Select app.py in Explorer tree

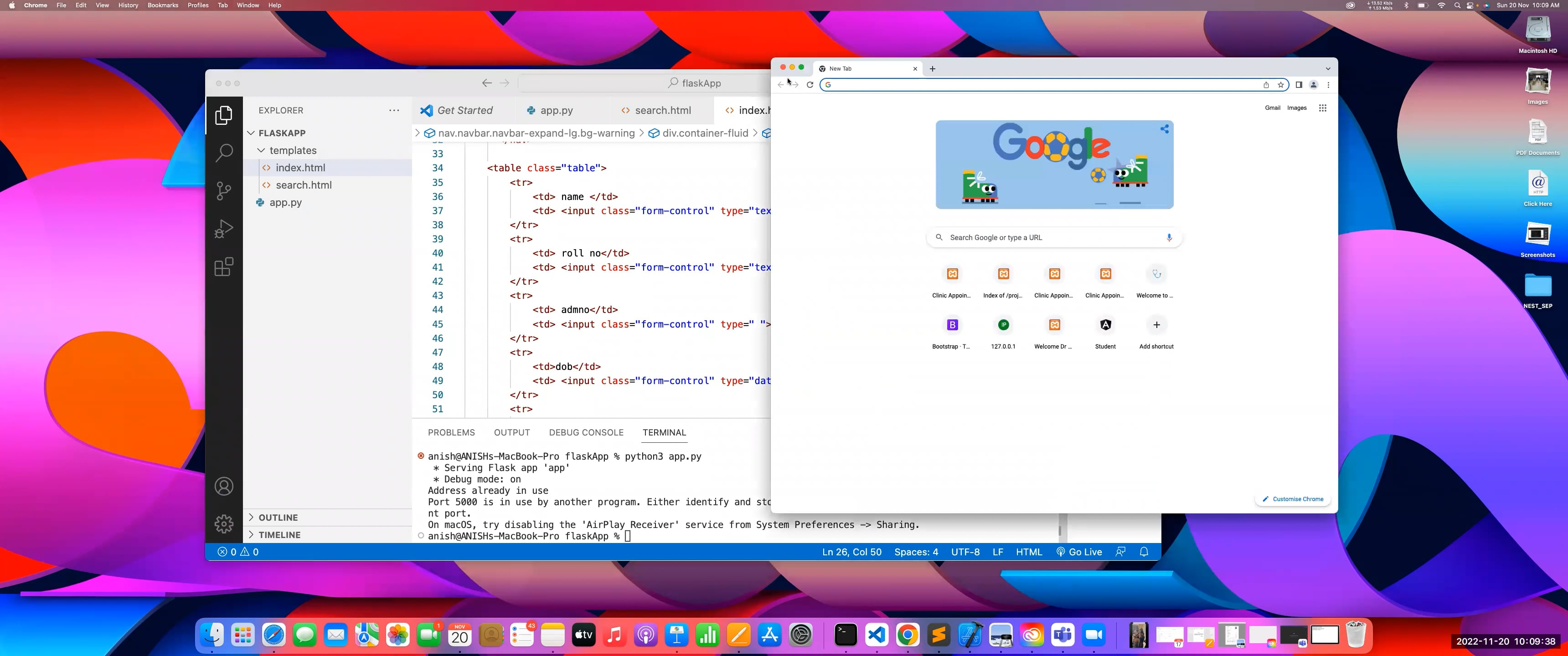coord(285,203)
